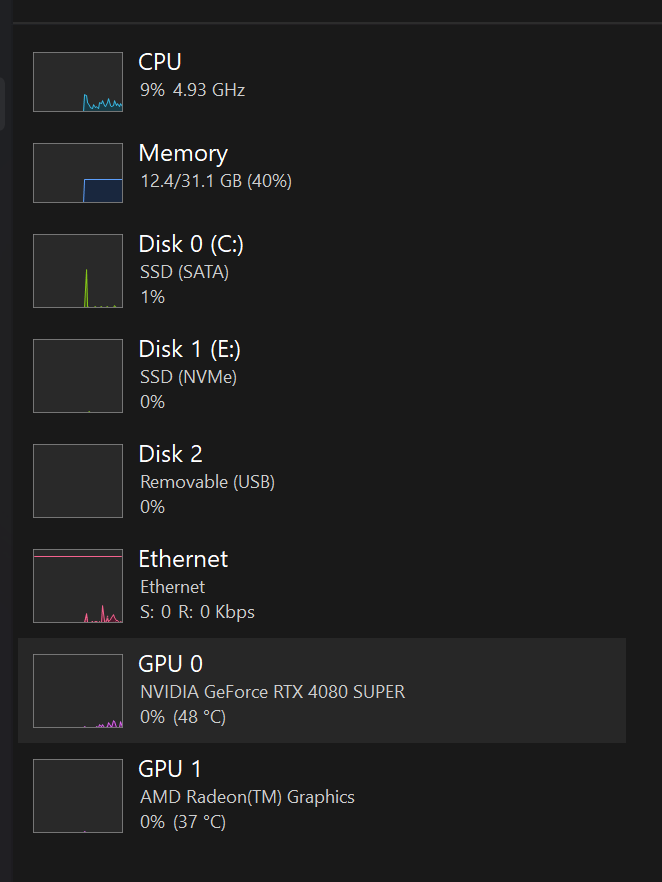Viewport: 662px width, 882px height.
Task: Click the GPU 0 utilization mini graph
Action: (78, 691)
